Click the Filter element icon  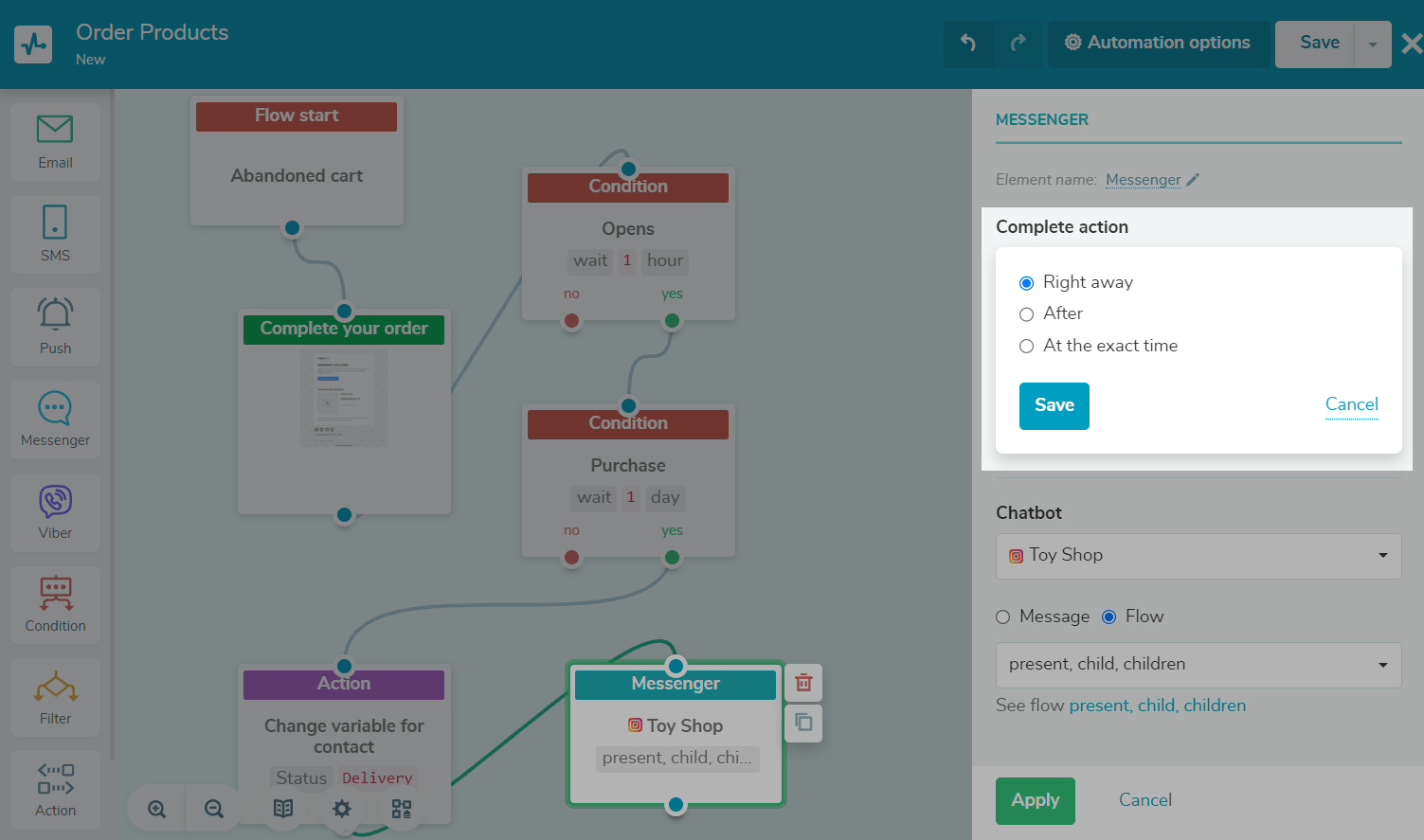pos(55,688)
